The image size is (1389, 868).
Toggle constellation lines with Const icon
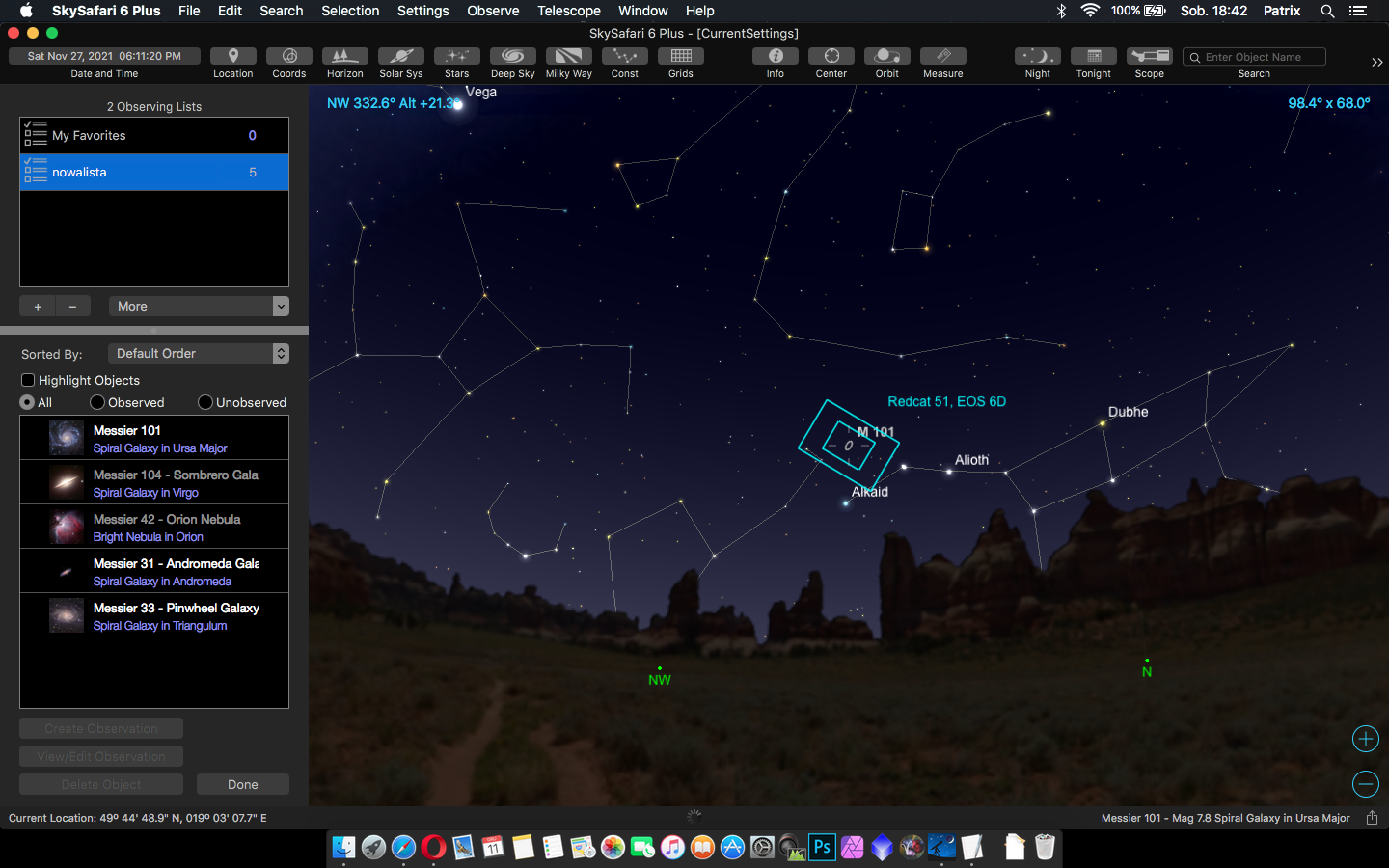coord(625,56)
